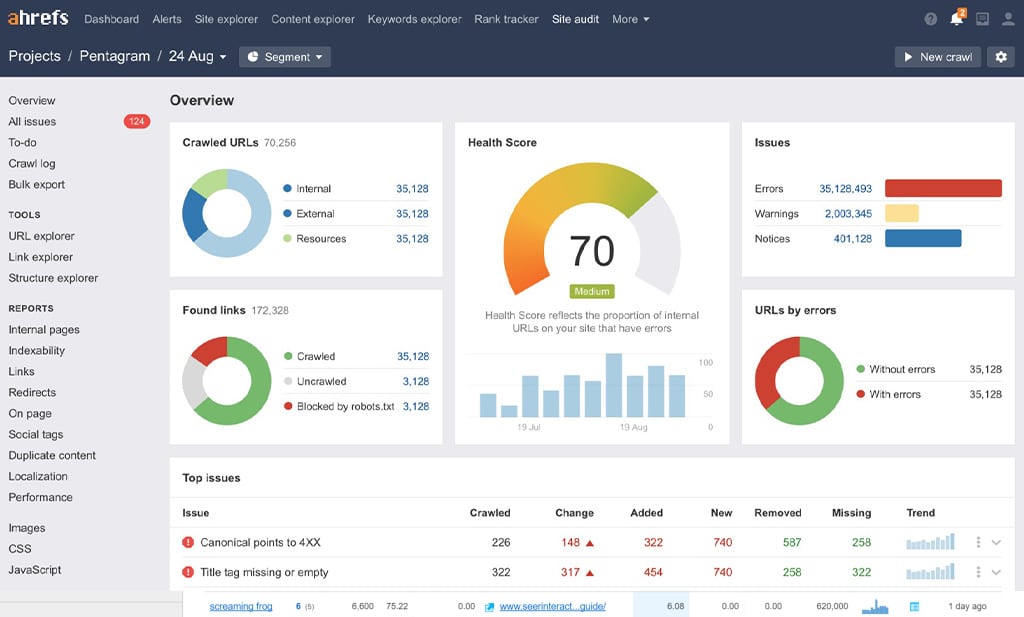Open three-dot menu for Canonical points to 4XX

click(978, 542)
